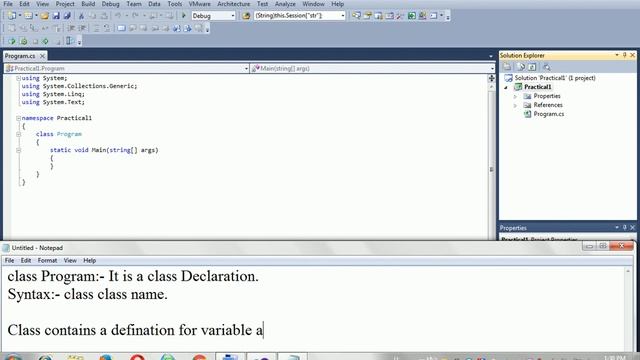
Task: Click the Redo arrow icon
Action: 136,16
